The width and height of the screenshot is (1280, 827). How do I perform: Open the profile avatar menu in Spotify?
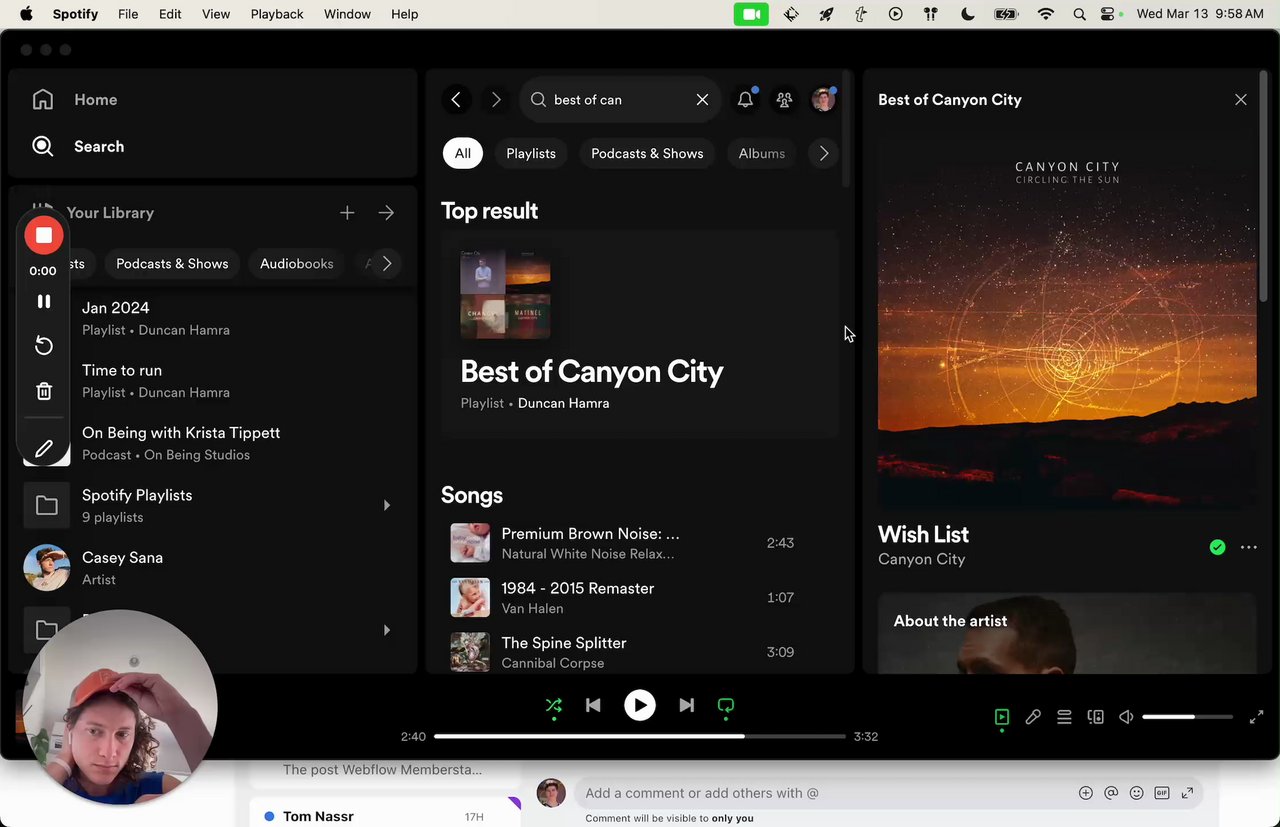pos(823,99)
